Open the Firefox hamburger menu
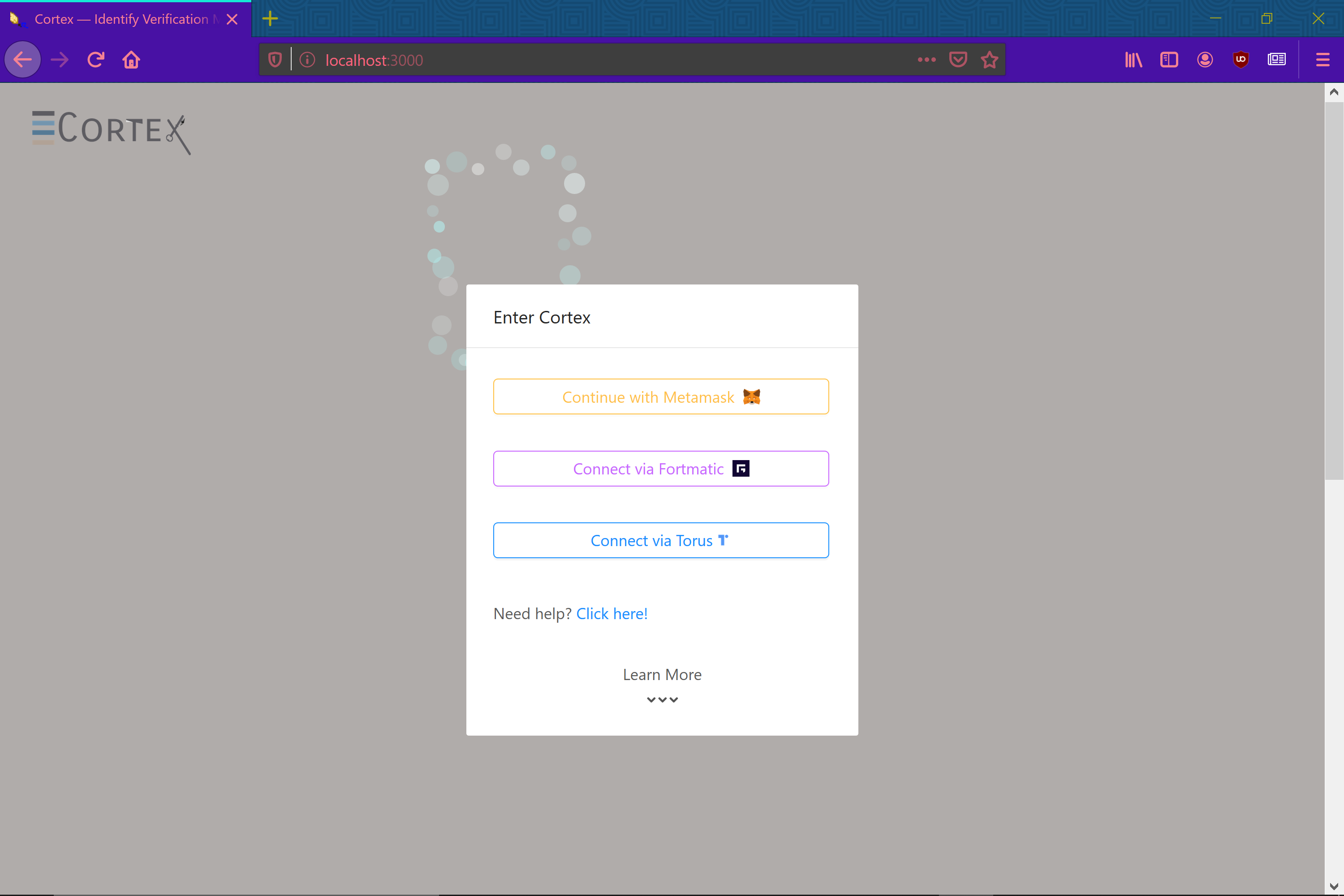This screenshot has height=896, width=1344. pos(1322,60)
